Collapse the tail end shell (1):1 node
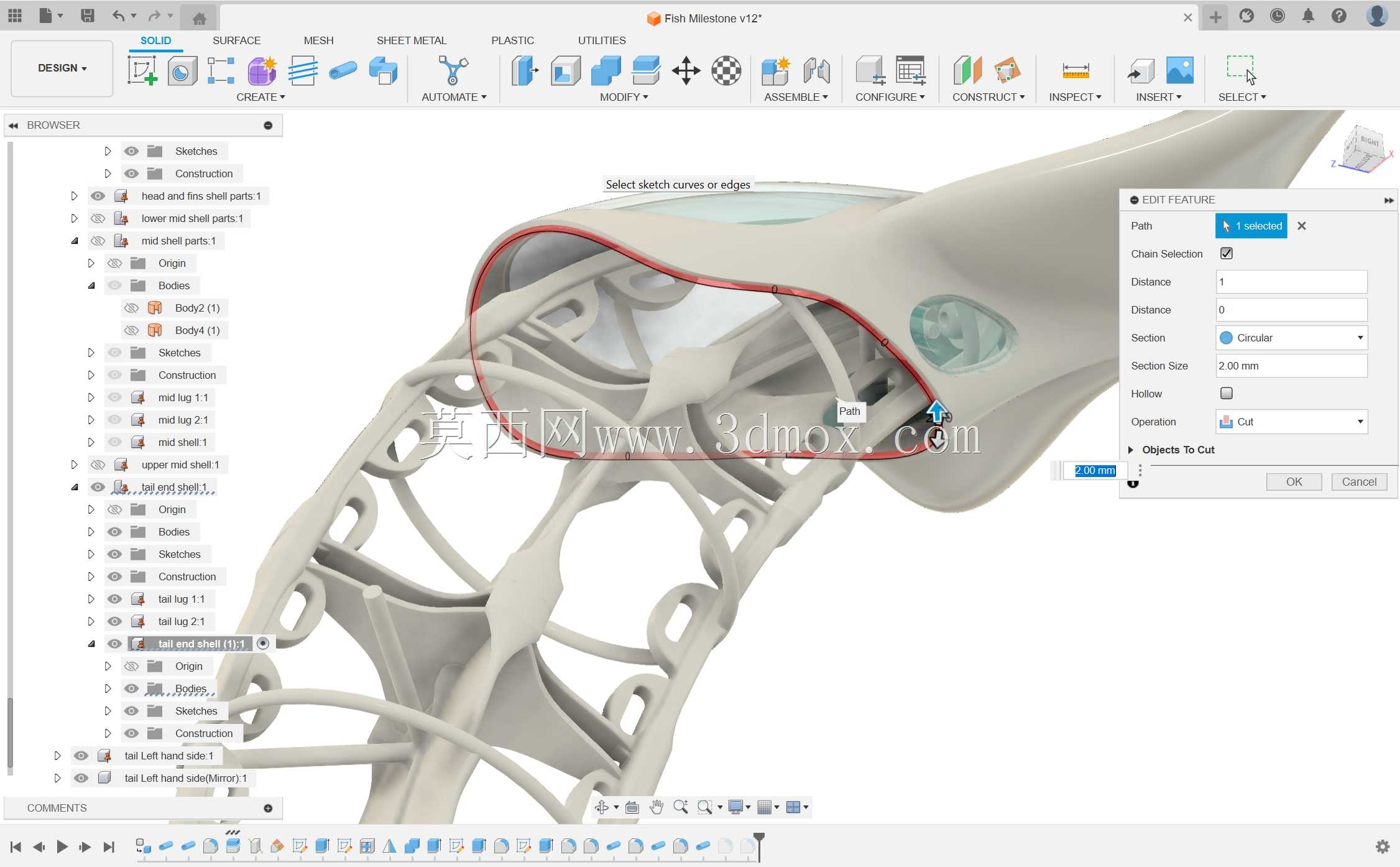The image size is (1400, 867). point(91,644)
